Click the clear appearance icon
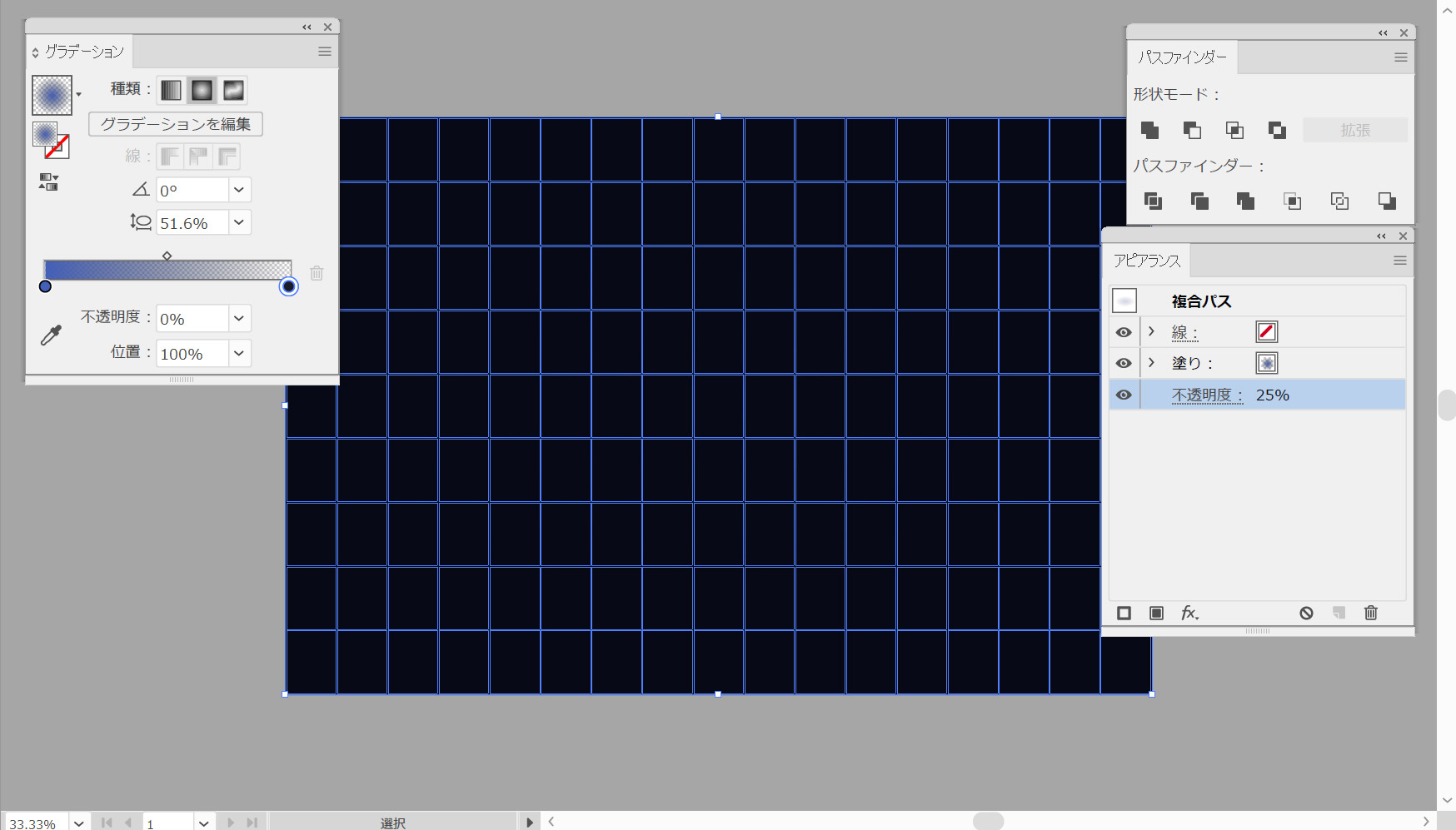 pyautogui.click(x=1306, y=613)
